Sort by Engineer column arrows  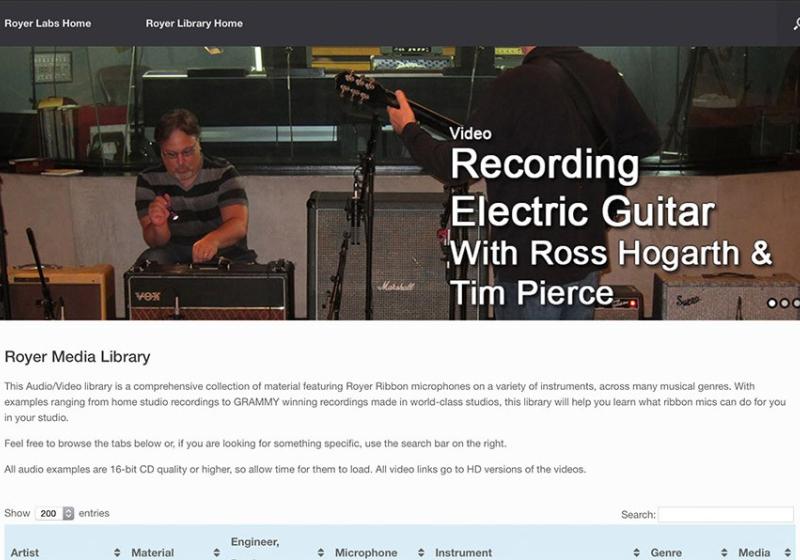[321, 552]
